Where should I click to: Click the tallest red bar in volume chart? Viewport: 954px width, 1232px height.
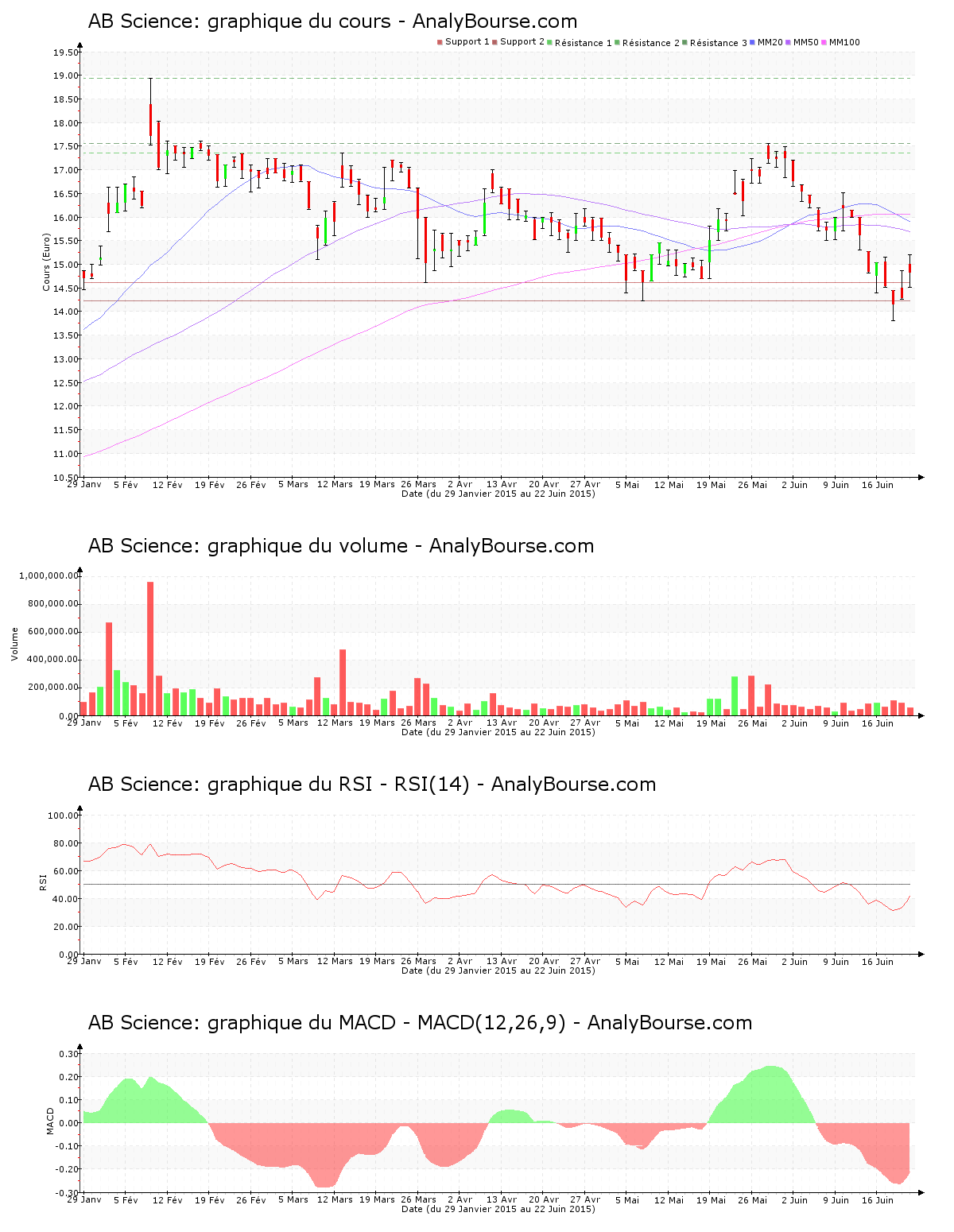pyautogui.click(x=150, y=649)
